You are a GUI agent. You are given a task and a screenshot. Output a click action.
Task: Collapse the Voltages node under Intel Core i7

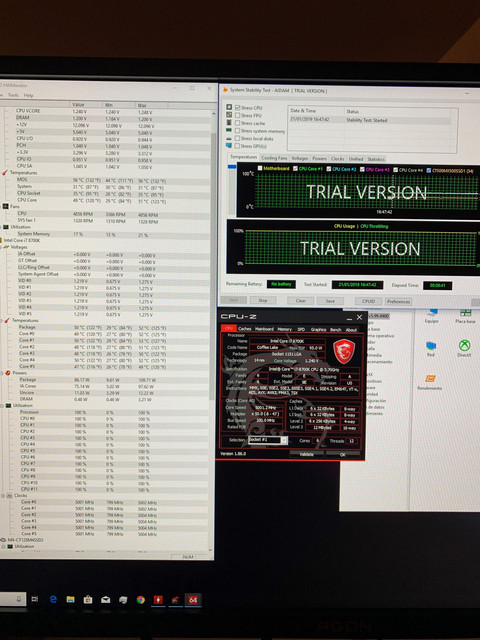(2, 247)
